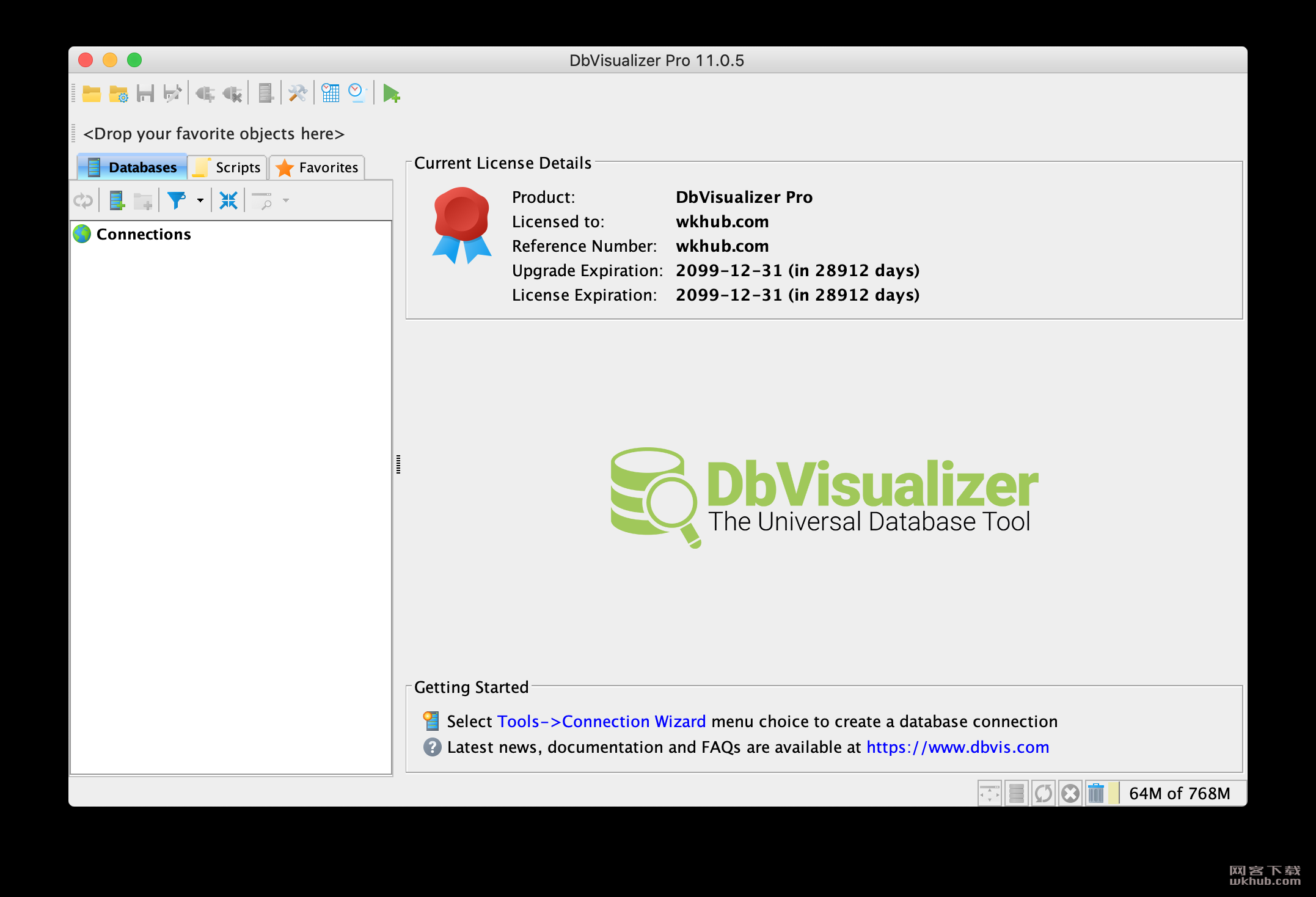The image size is (1316, 897).
Task: Click the Connections globe icon
Action: [82, 234]
